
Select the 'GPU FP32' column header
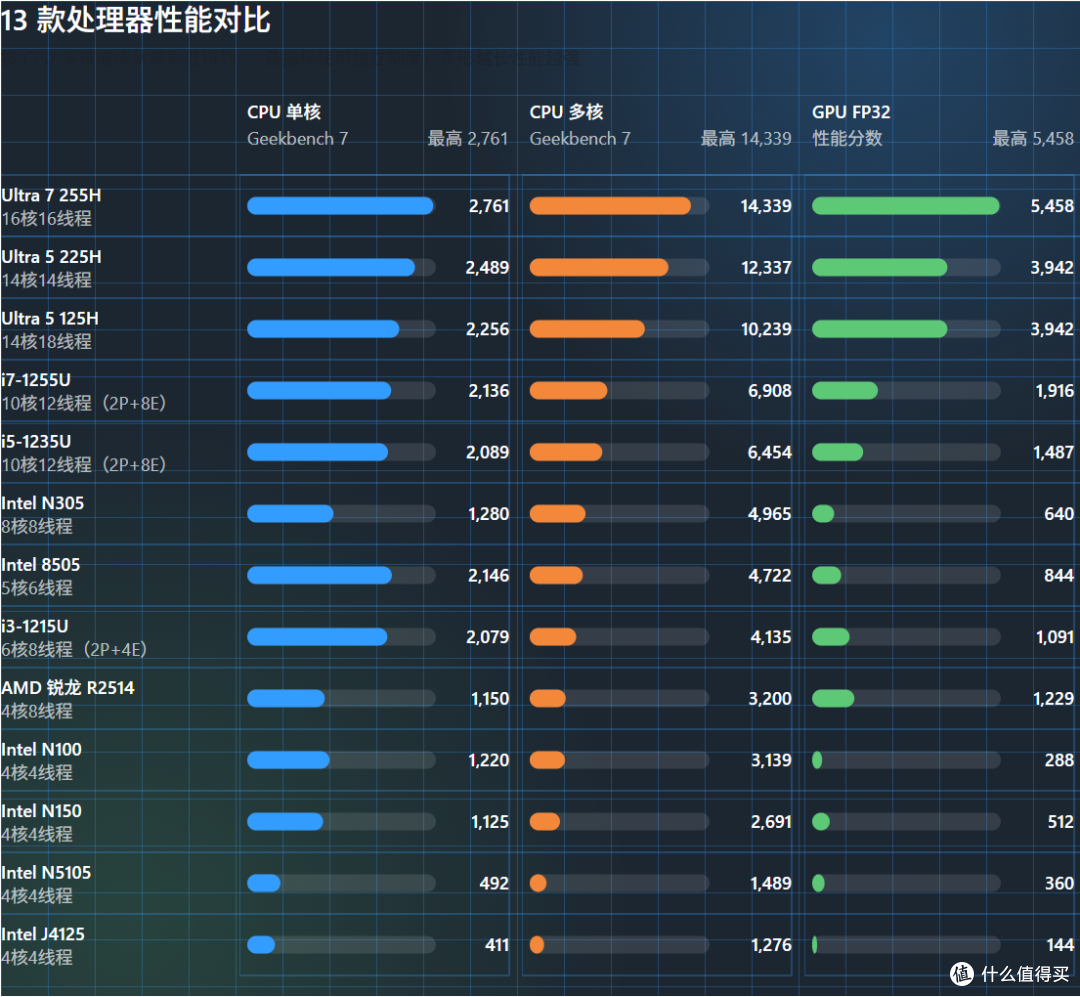pyautogui.click(x=851, y=112)
